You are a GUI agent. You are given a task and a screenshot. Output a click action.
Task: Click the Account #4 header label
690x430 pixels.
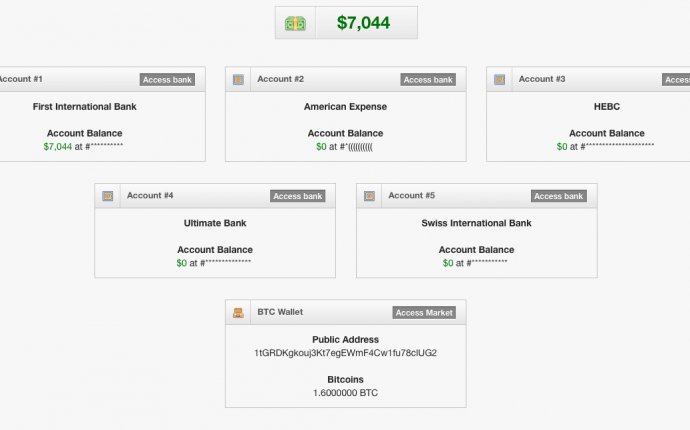[x=150, y=195]
